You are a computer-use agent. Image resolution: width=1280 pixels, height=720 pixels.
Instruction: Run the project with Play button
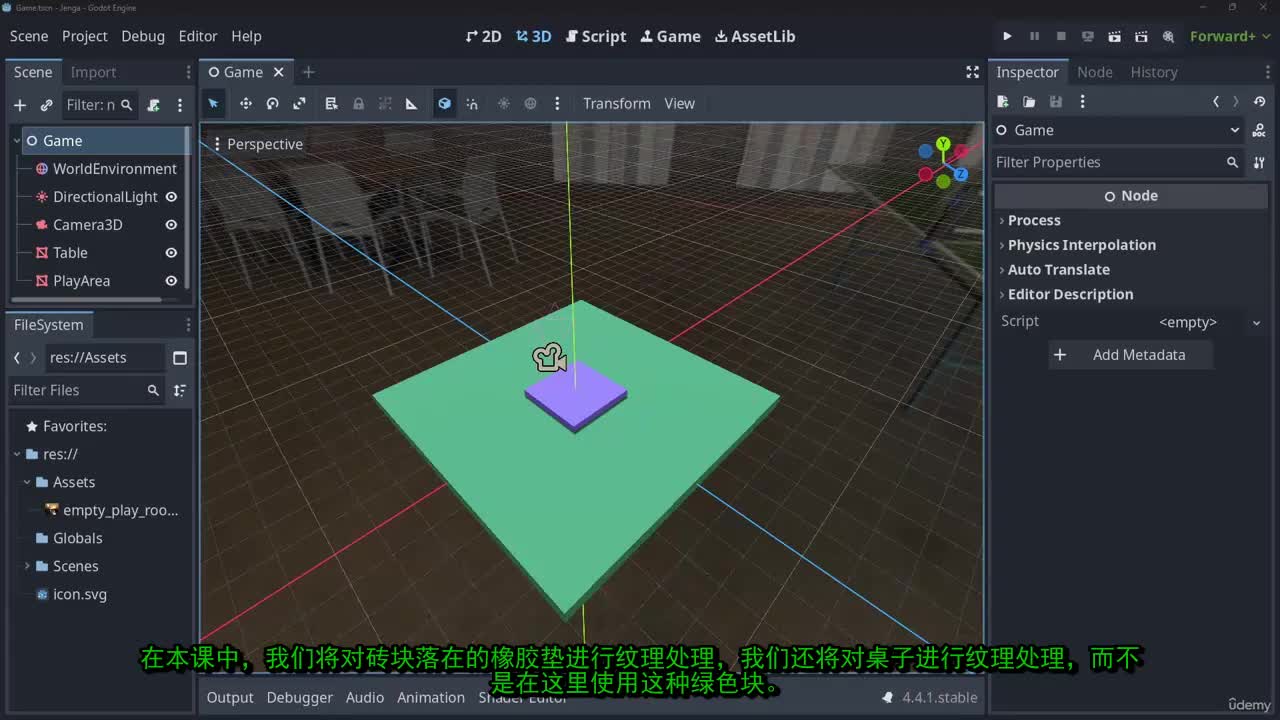pyautogui.click(x=1007, y=36)
